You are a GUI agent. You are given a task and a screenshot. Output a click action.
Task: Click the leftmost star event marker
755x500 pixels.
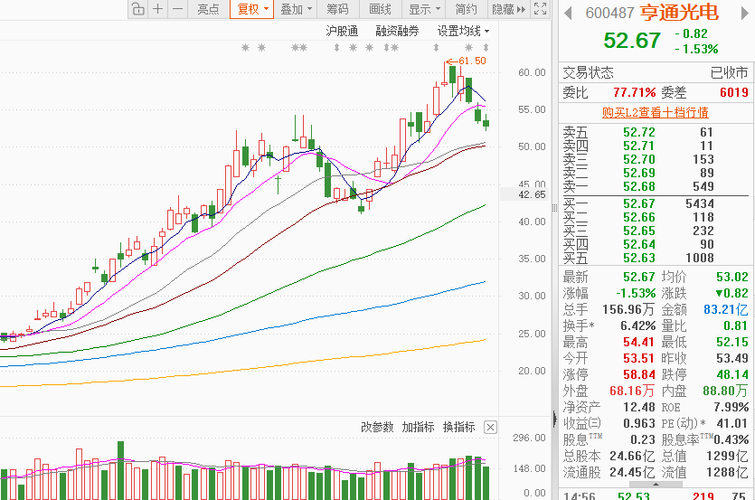point(246,48)
